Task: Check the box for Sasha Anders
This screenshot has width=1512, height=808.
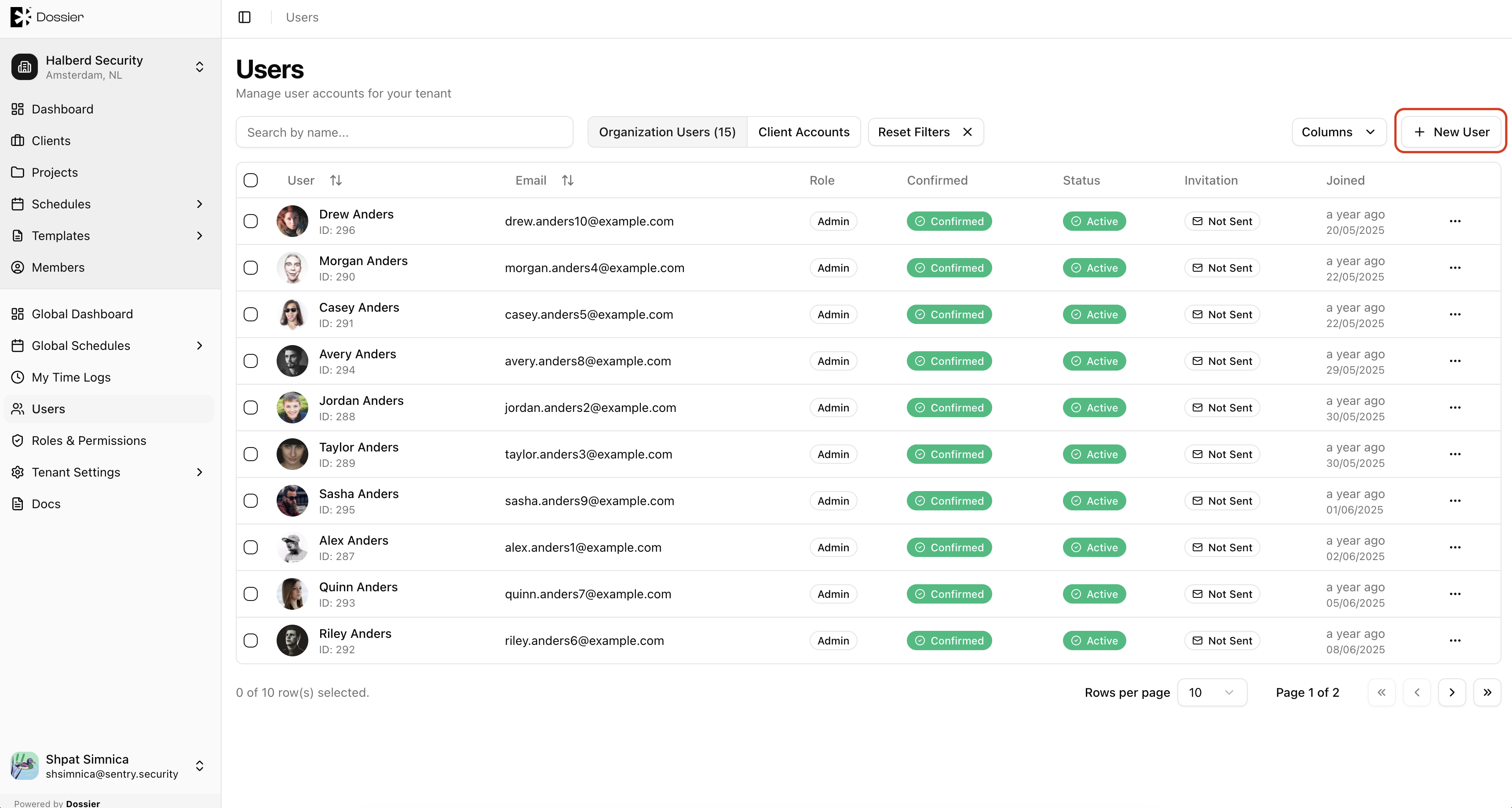Action: coord(251,501)
